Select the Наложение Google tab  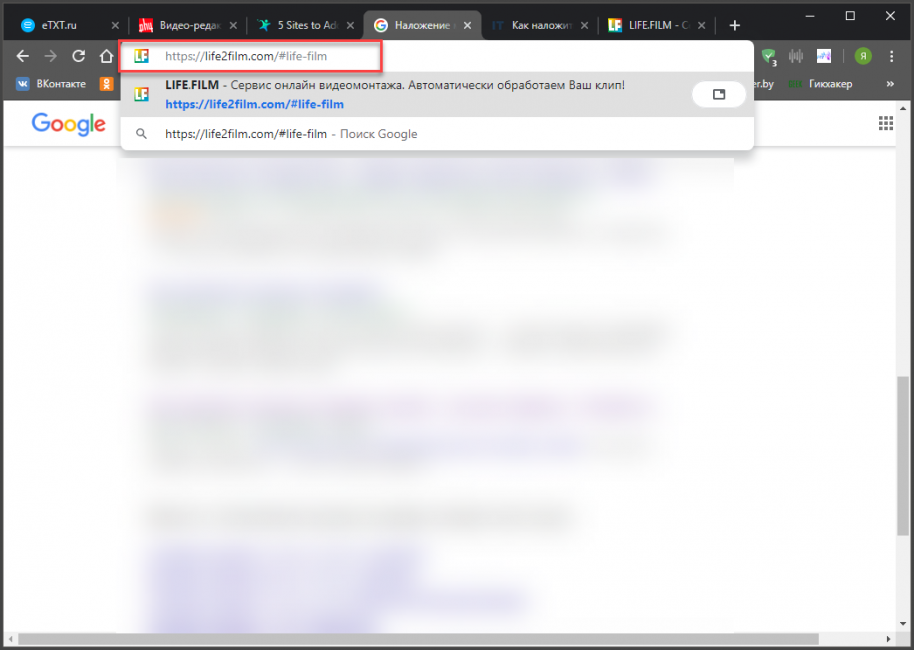[422, 25]
